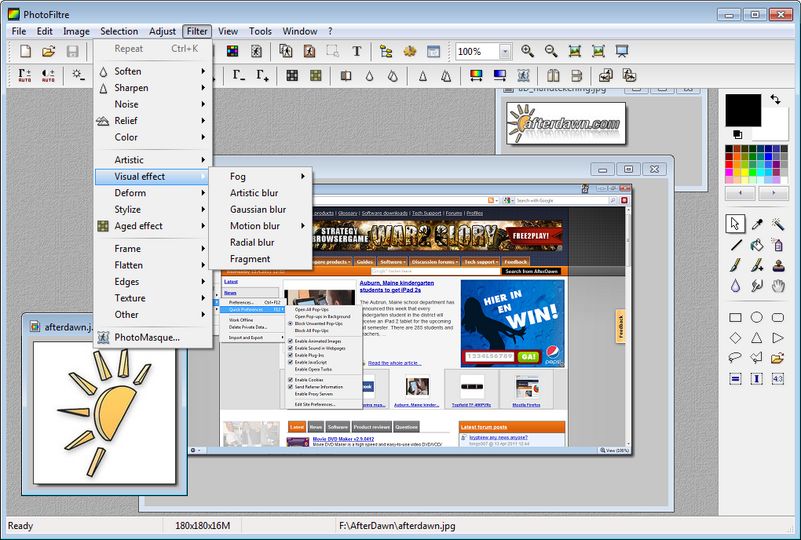Click the Text tool 'T' toolbar icon
801x540 pixels.
(357, 51)
